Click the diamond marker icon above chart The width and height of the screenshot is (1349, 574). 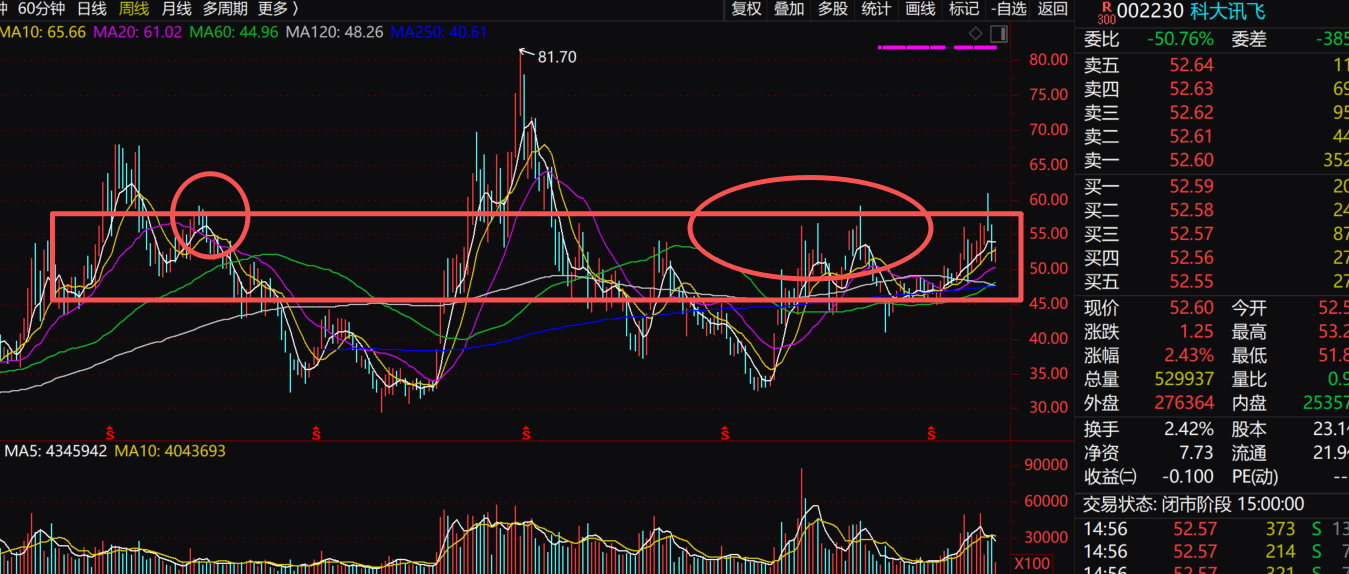tap(974, 34)
